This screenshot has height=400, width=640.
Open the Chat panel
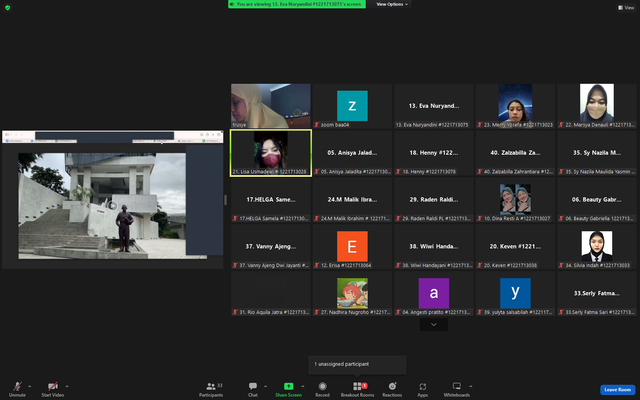click(253, 389)
